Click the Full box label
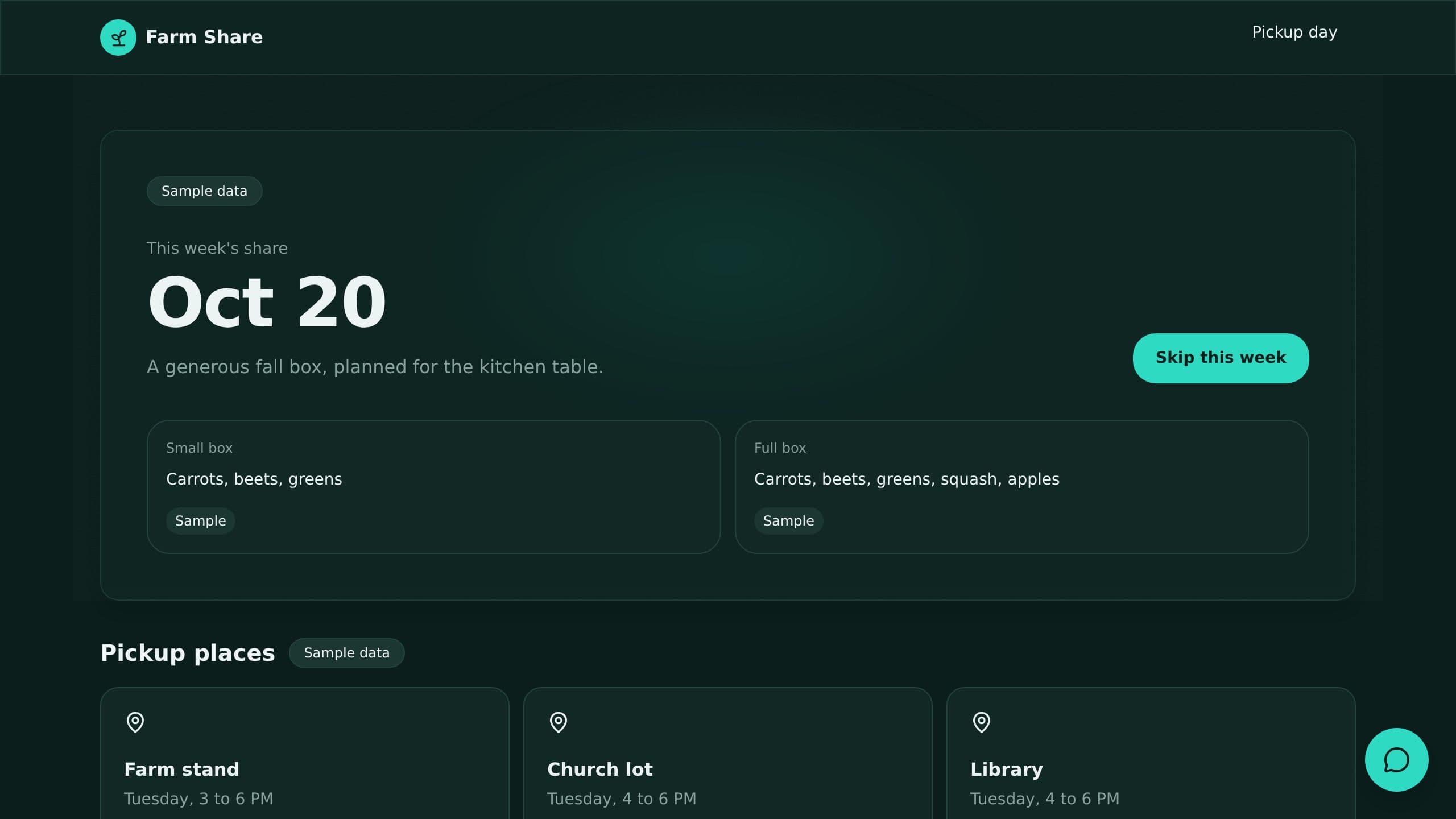Image resolution: width=1456 pixels, height=819 pixels. [780, 448]
